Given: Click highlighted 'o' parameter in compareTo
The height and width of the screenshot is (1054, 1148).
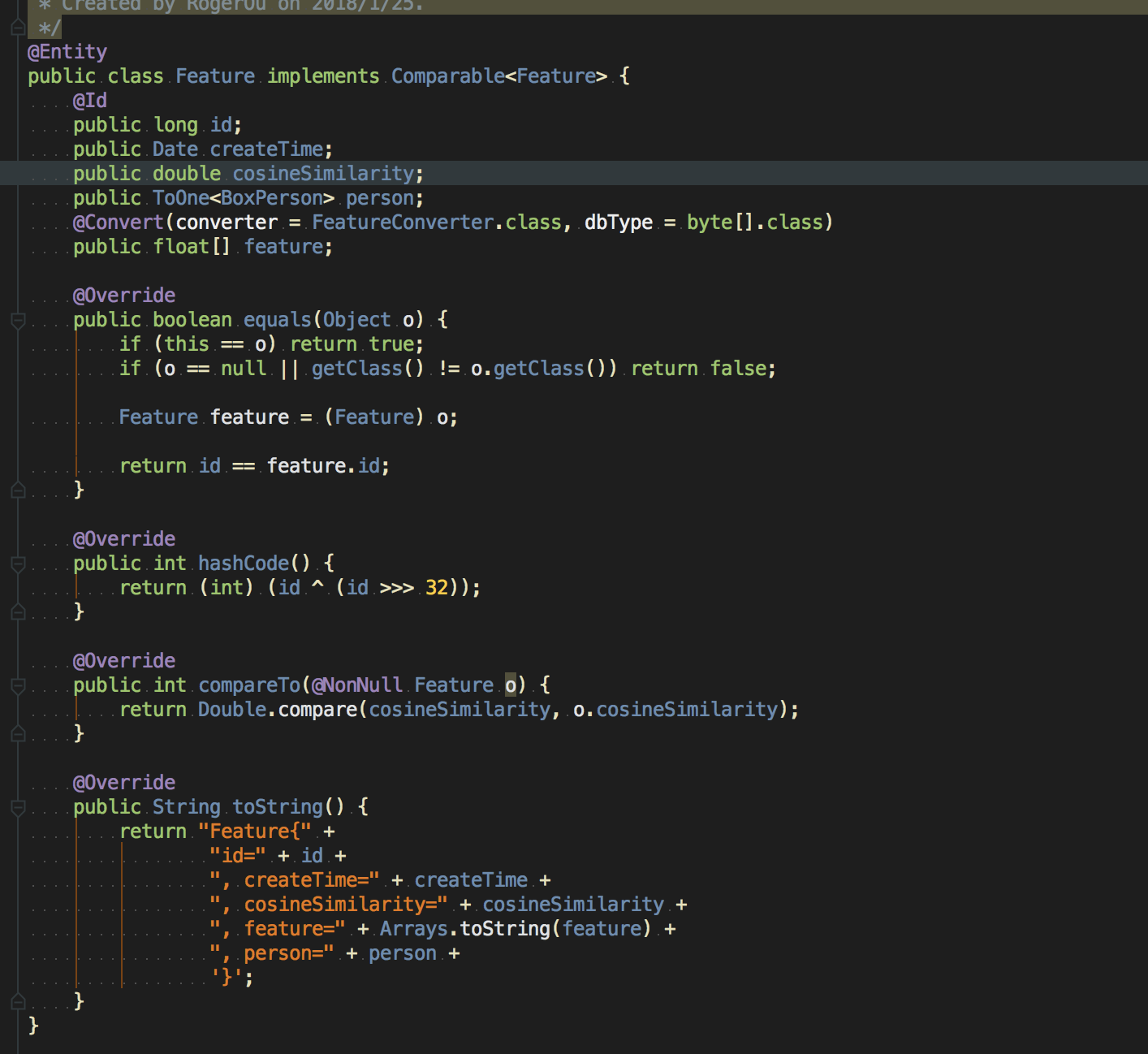Looking at the screenshot, I should pyautogui.click(x=511, y=685).
